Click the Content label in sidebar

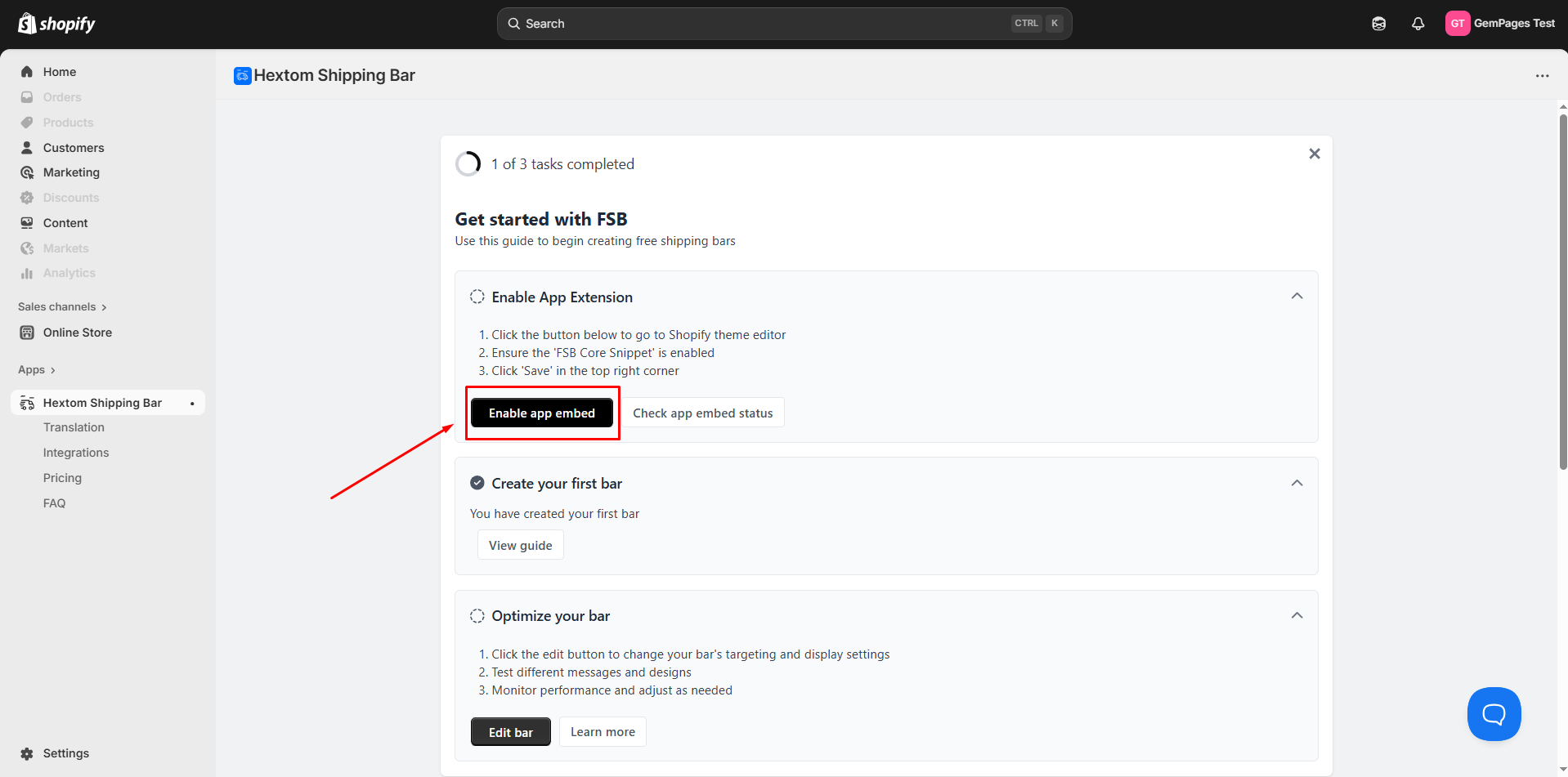coord(65,223)
